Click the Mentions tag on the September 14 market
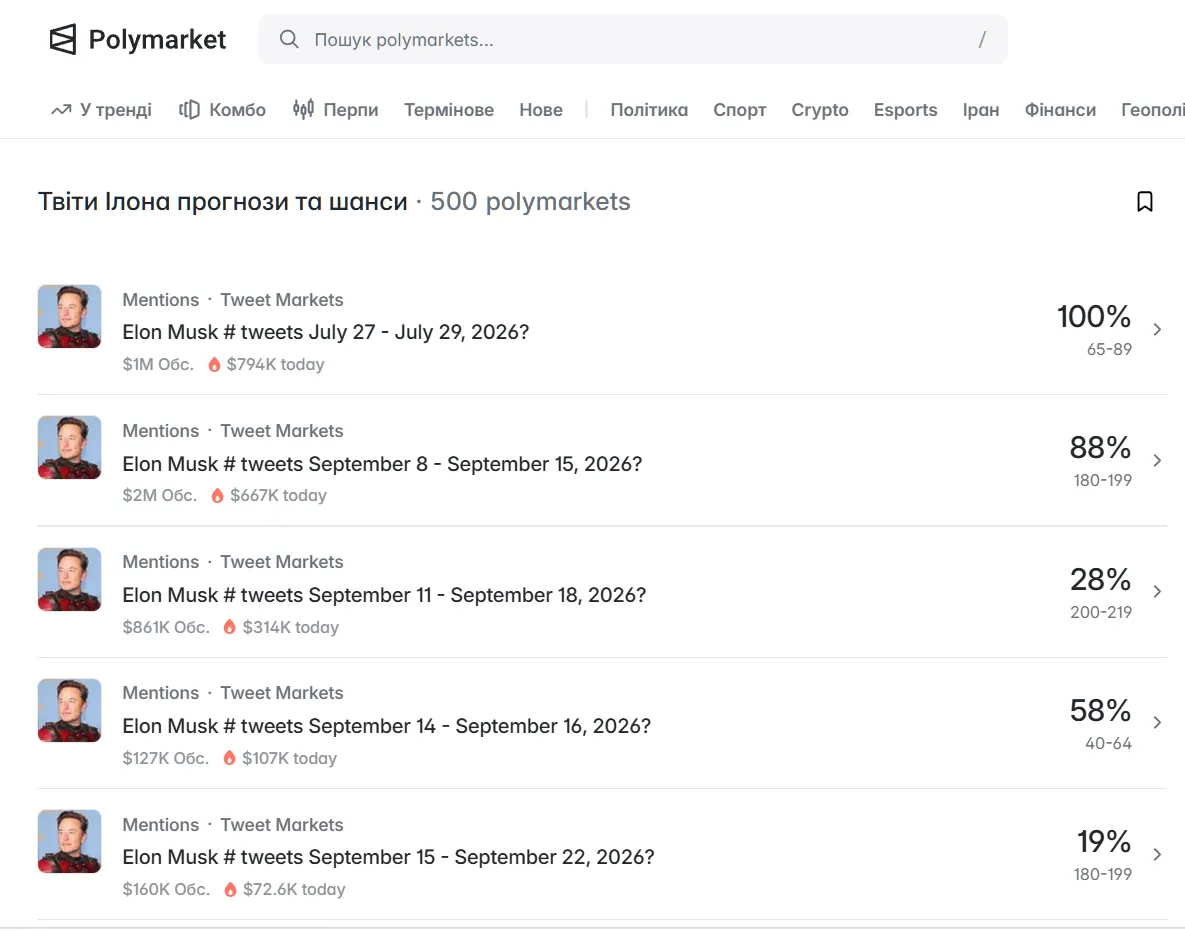Viewport: 1185px width, 931px height. [161, 693]
